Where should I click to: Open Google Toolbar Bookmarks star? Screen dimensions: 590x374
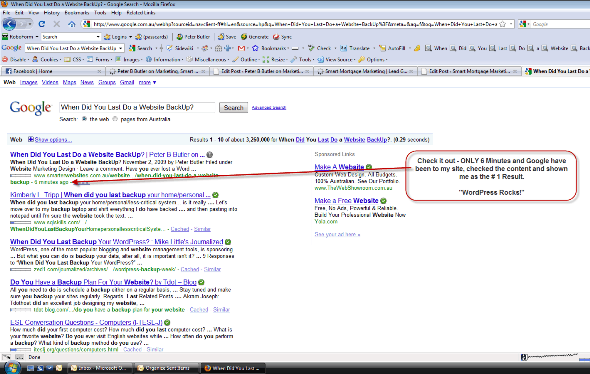[x=269, y=48]
